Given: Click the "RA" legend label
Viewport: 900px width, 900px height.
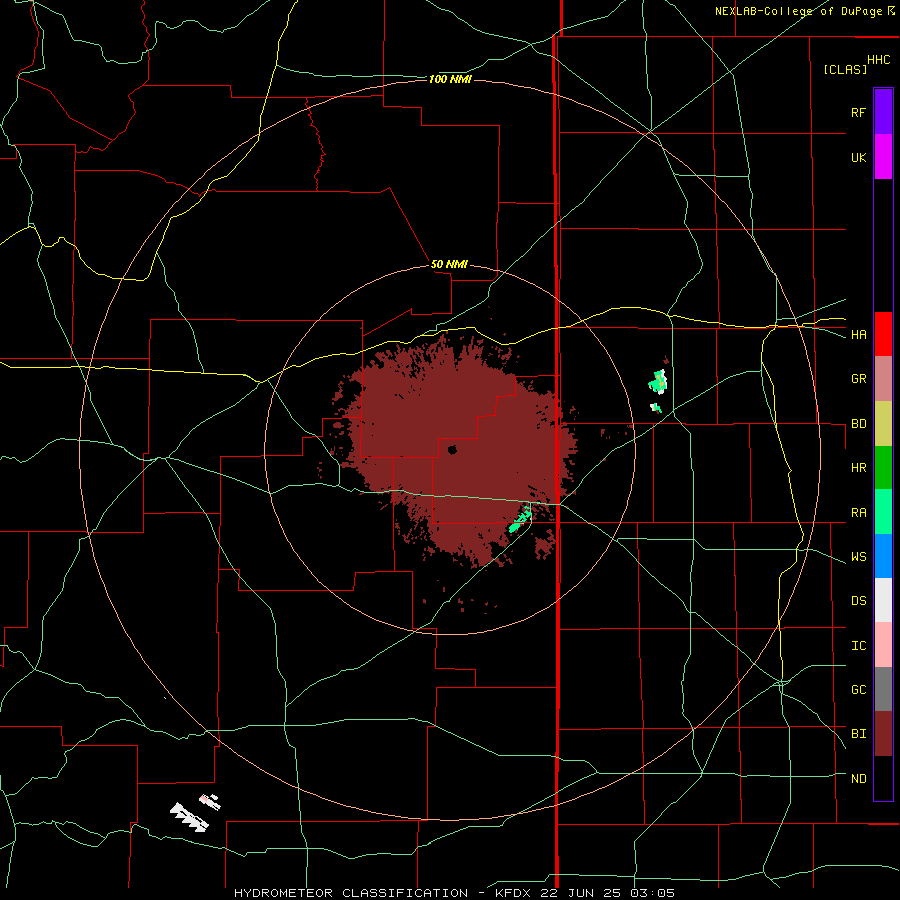Looking at the screenshot, I should (858, 512).
